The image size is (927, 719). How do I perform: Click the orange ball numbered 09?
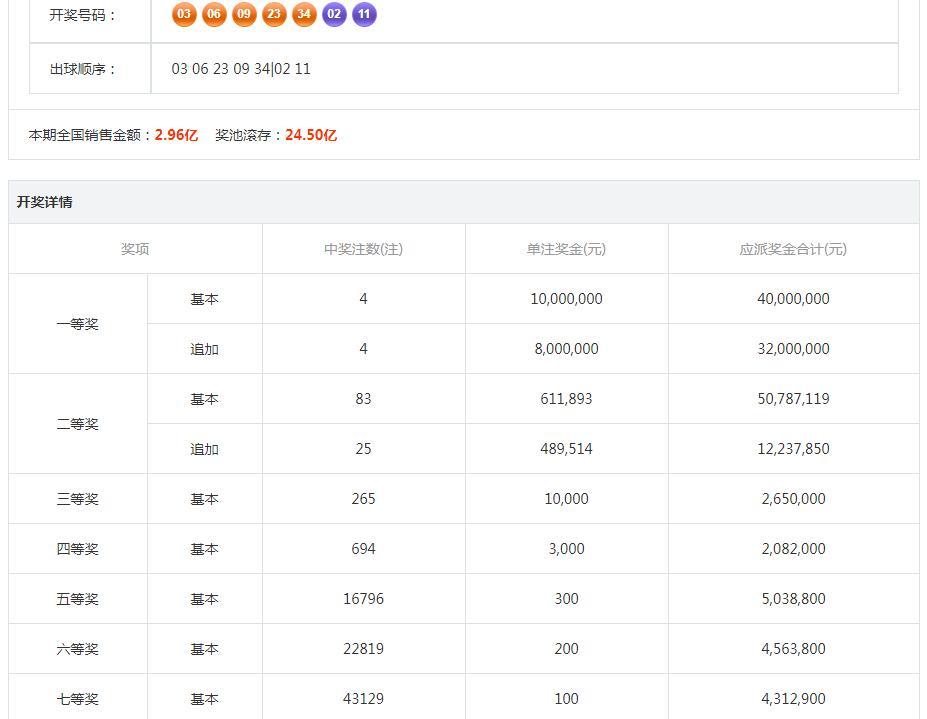(x=244, y=14)
